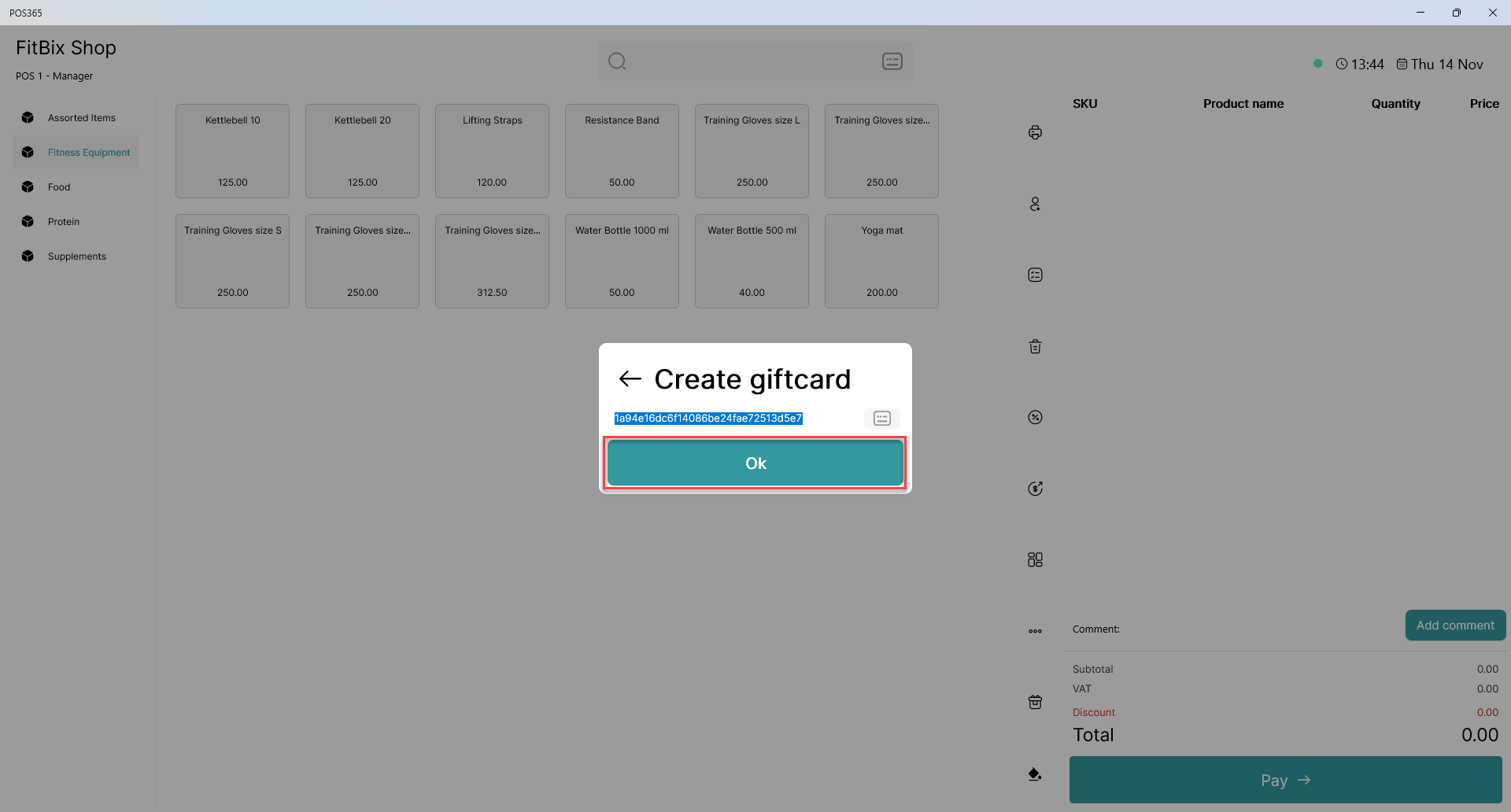Open on-screen keyboard icon in search bar

tap(892, 61)
